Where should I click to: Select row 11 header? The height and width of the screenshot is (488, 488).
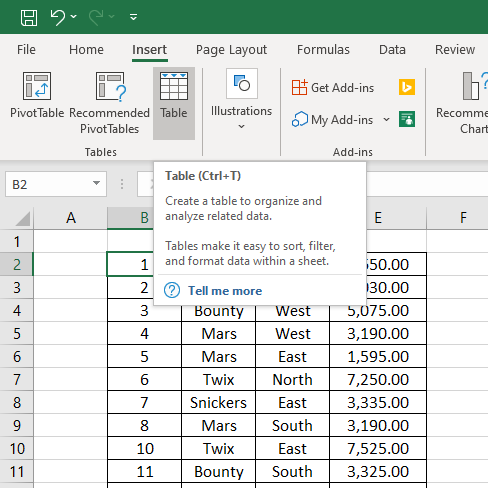point(17,471)
